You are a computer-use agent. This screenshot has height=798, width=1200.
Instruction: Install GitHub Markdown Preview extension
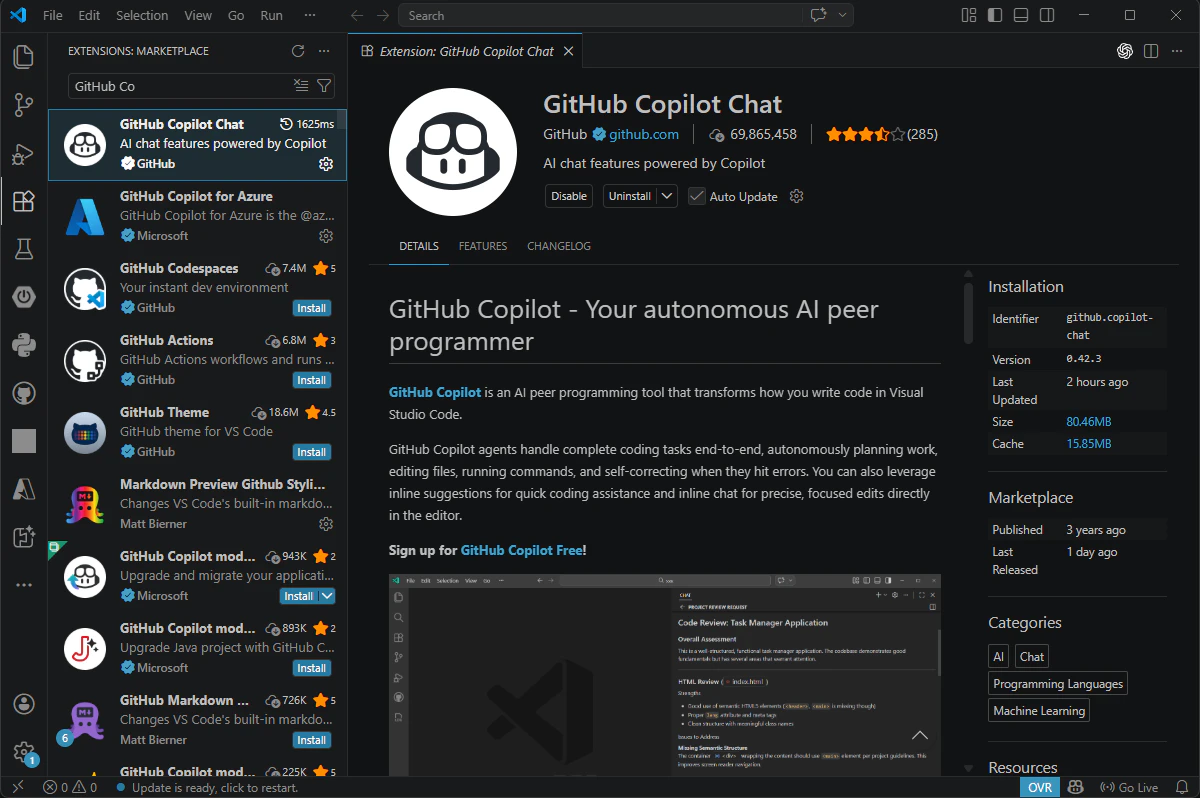312,740
